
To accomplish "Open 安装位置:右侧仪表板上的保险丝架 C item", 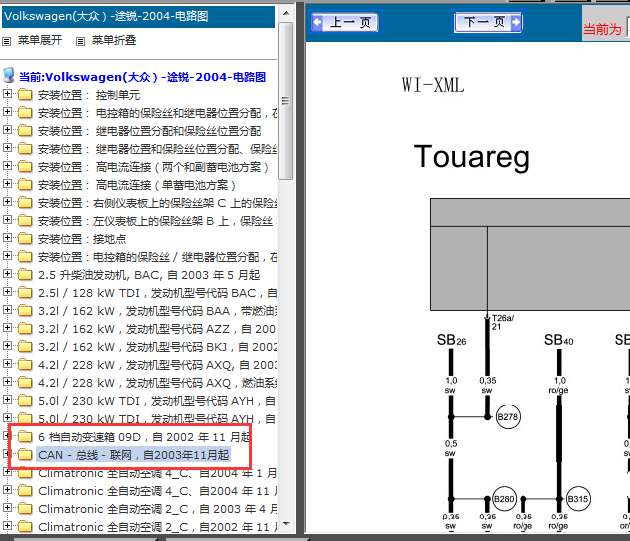I will pos(158,203).
